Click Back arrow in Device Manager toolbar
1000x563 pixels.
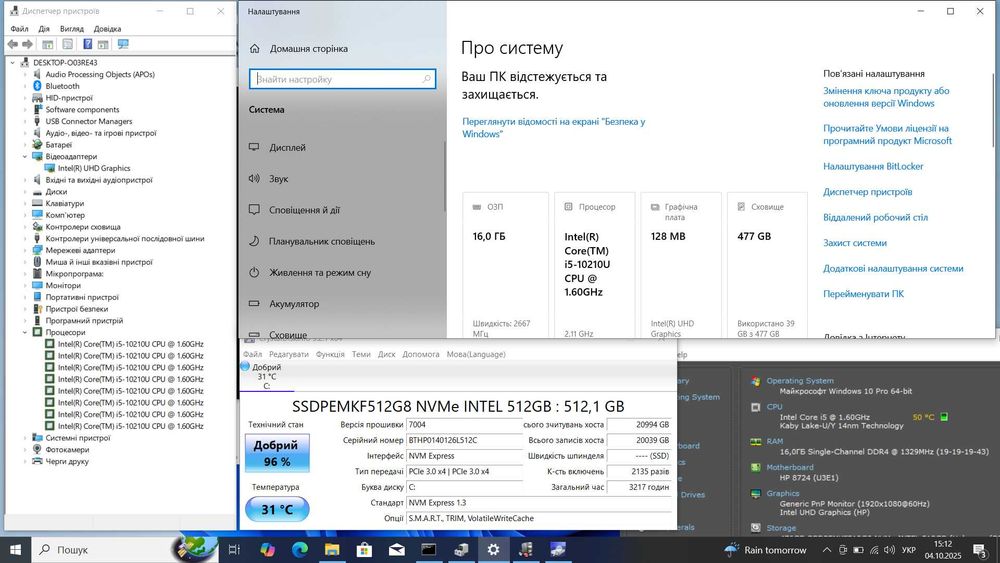tap(13, 44)
